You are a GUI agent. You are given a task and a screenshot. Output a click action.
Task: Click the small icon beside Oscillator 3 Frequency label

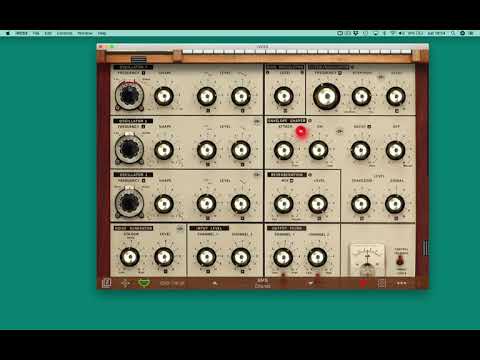click(144, 181)
